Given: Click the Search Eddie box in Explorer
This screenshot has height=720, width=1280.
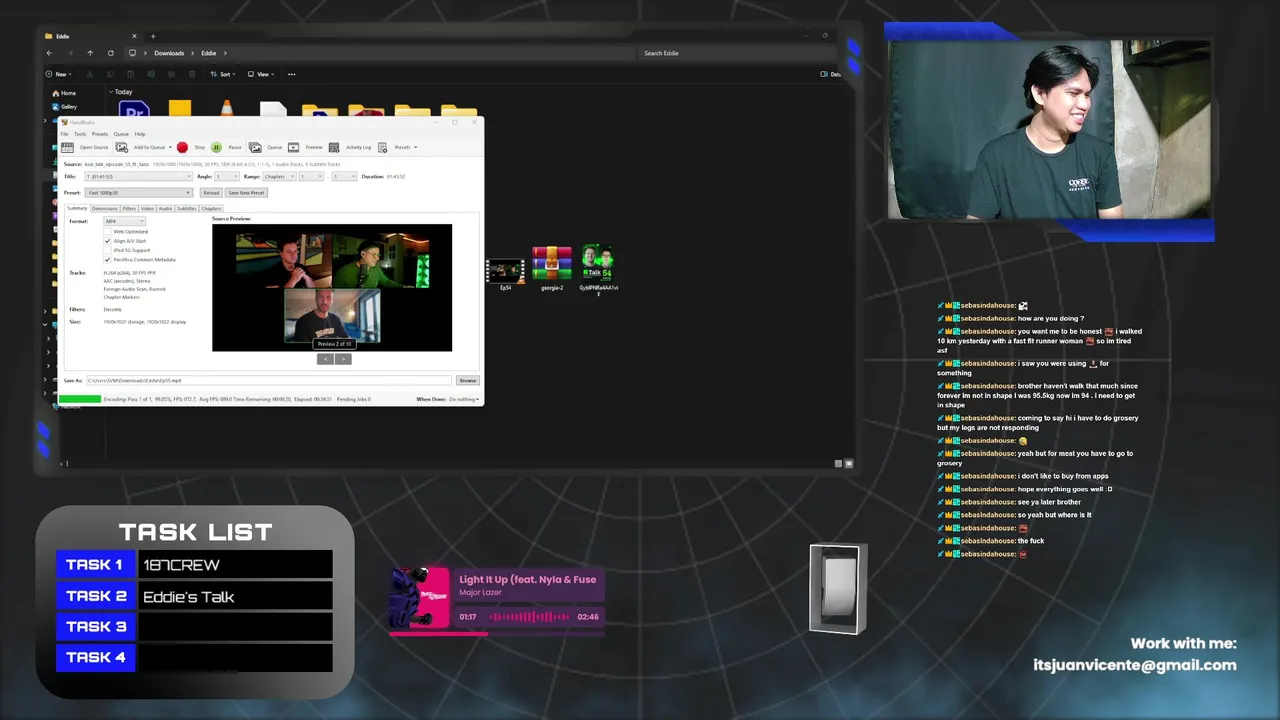Looking at the screenshot, I should tap(735, 53).
